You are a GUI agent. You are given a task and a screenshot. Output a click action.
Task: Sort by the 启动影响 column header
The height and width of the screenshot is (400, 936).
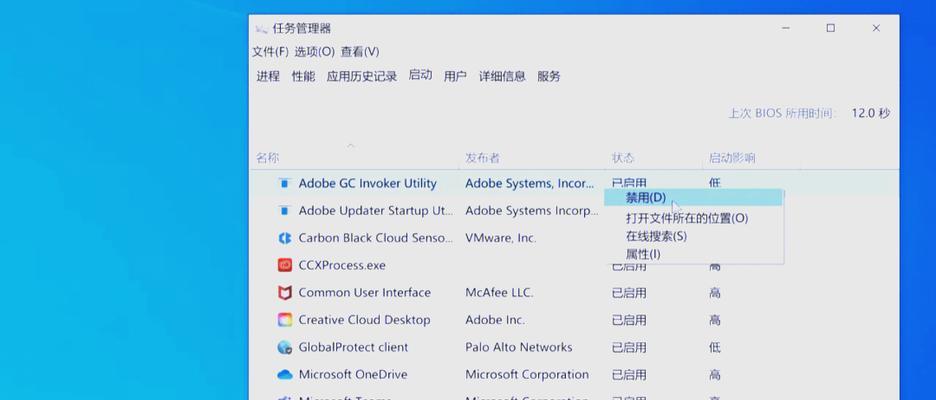732,158
